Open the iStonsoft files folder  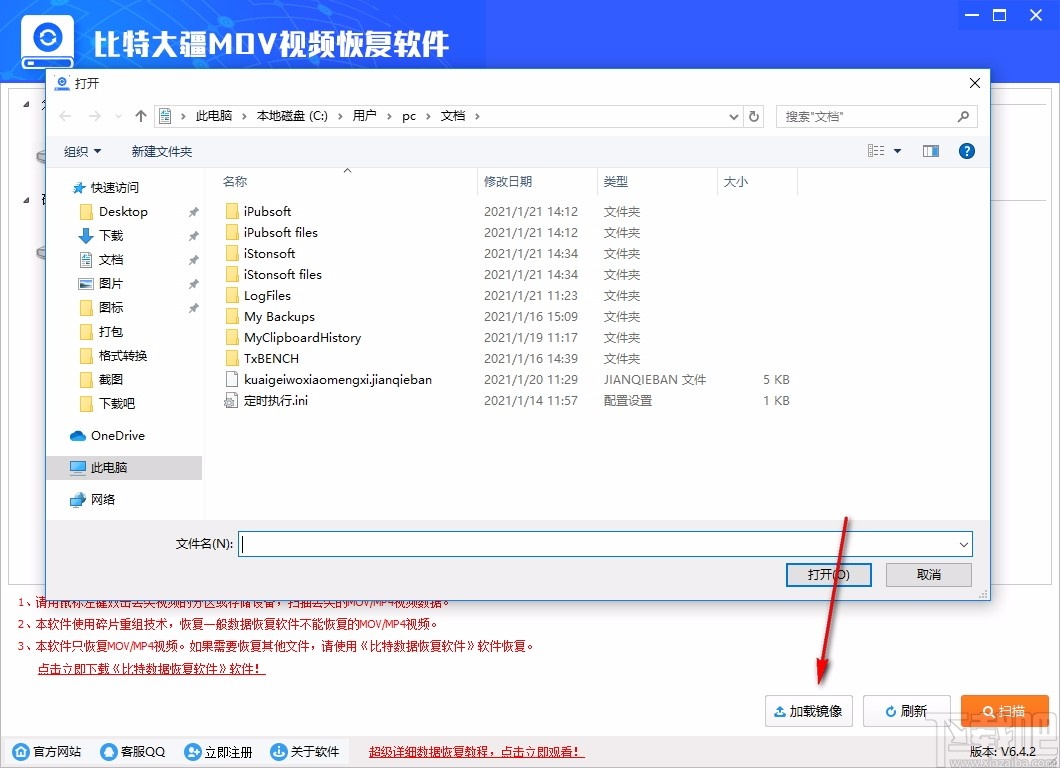coord(282,274)
